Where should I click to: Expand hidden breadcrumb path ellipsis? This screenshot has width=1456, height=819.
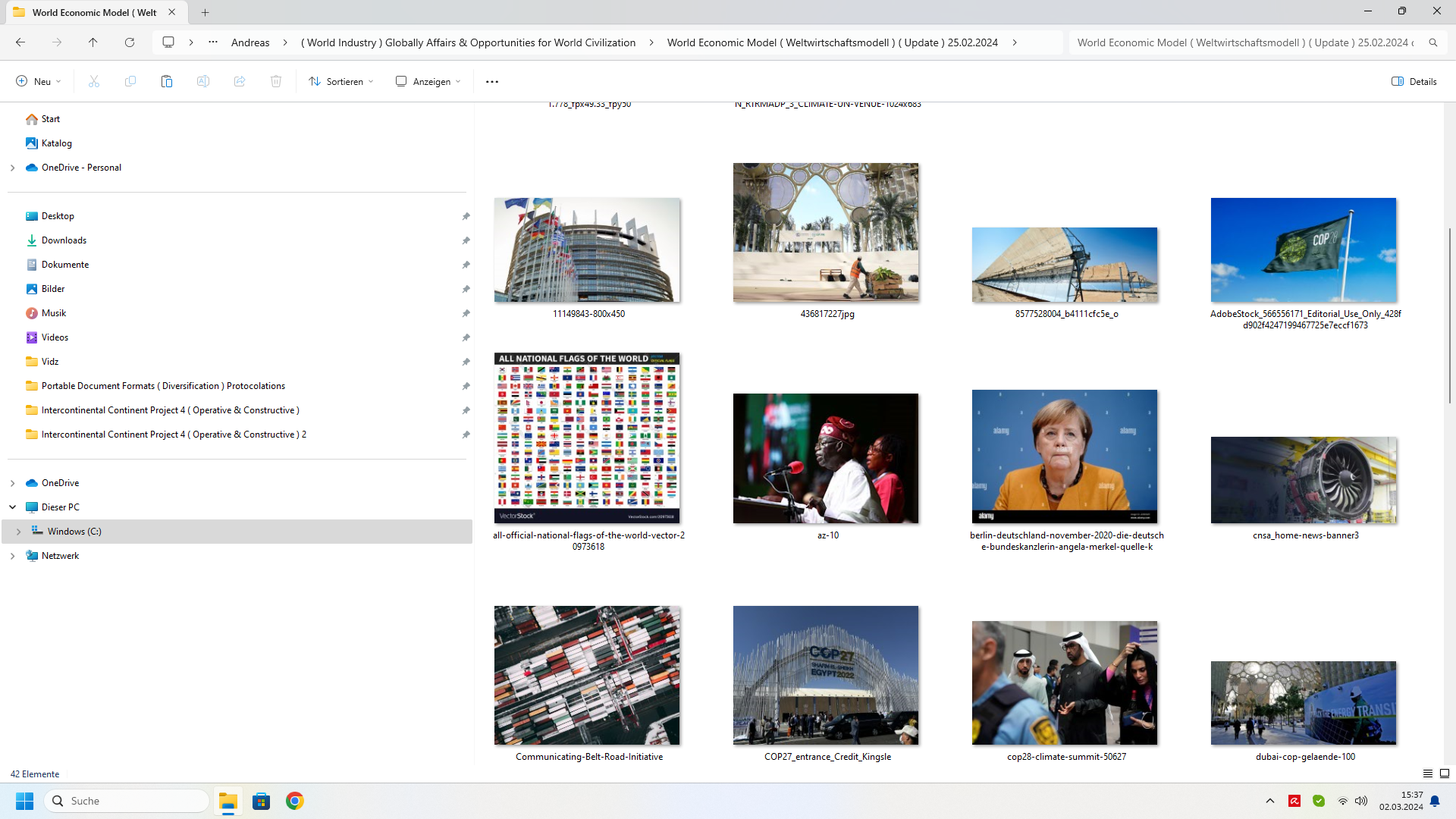click(213, 42)
